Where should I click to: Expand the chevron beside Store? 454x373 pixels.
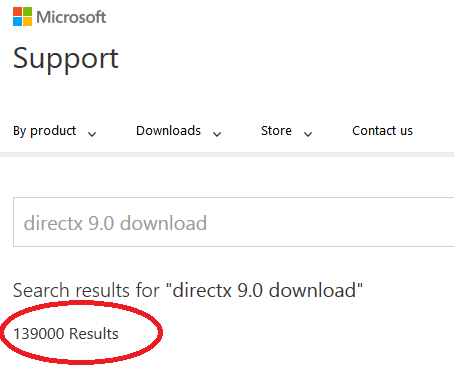308,134
